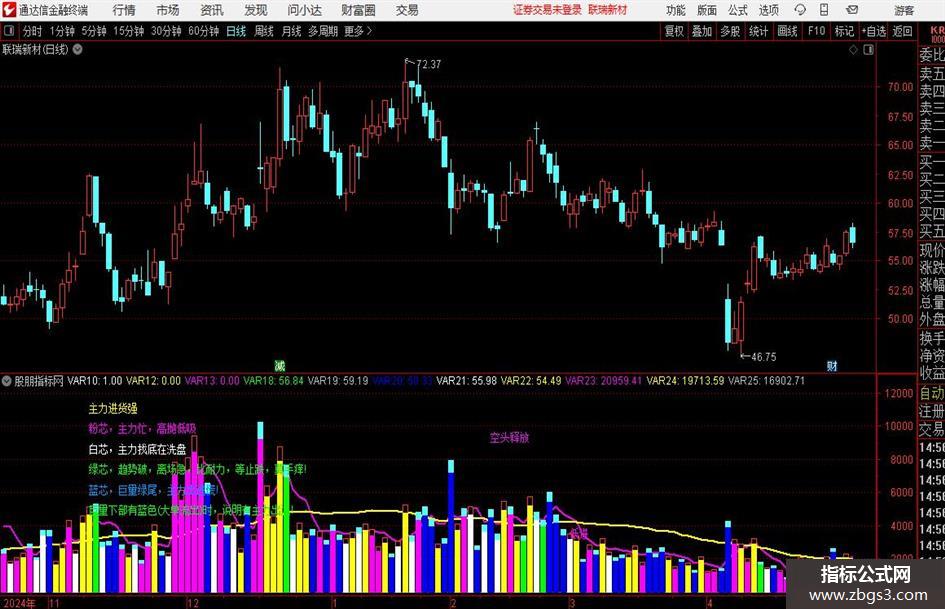Image resolution: width=945 pixels, height=609 pixels.
Task: Open the 资讯 menu
Action: 212,10
